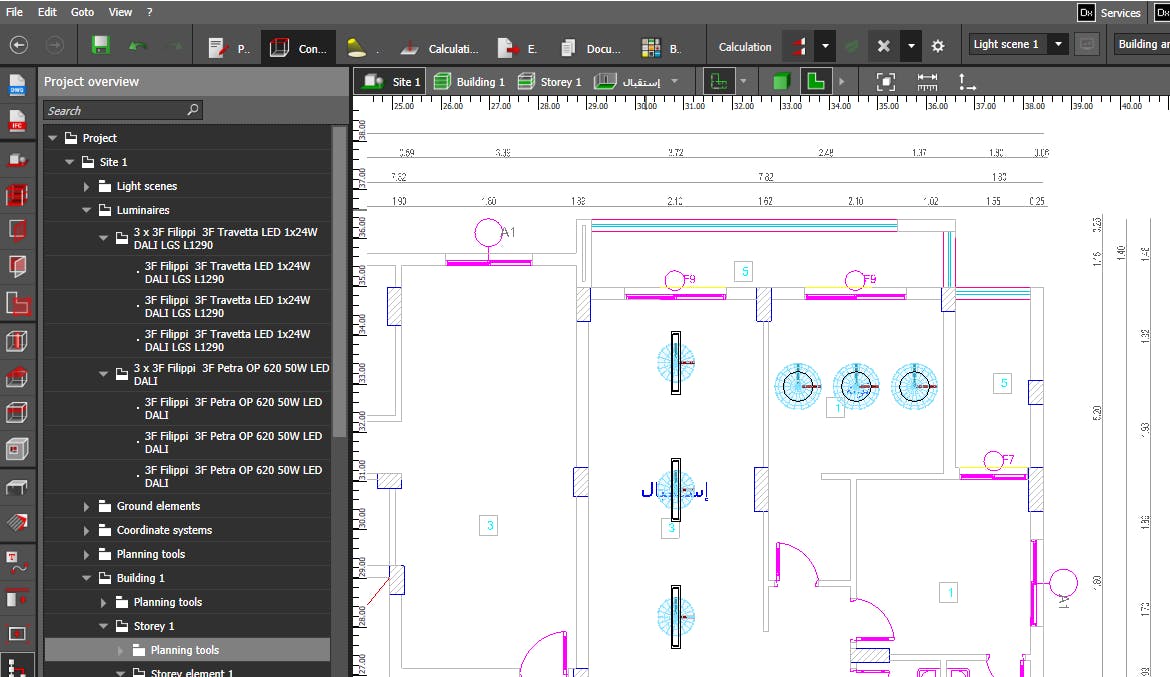Collapse the 3F Petra OP 620 group

[104, 374]
